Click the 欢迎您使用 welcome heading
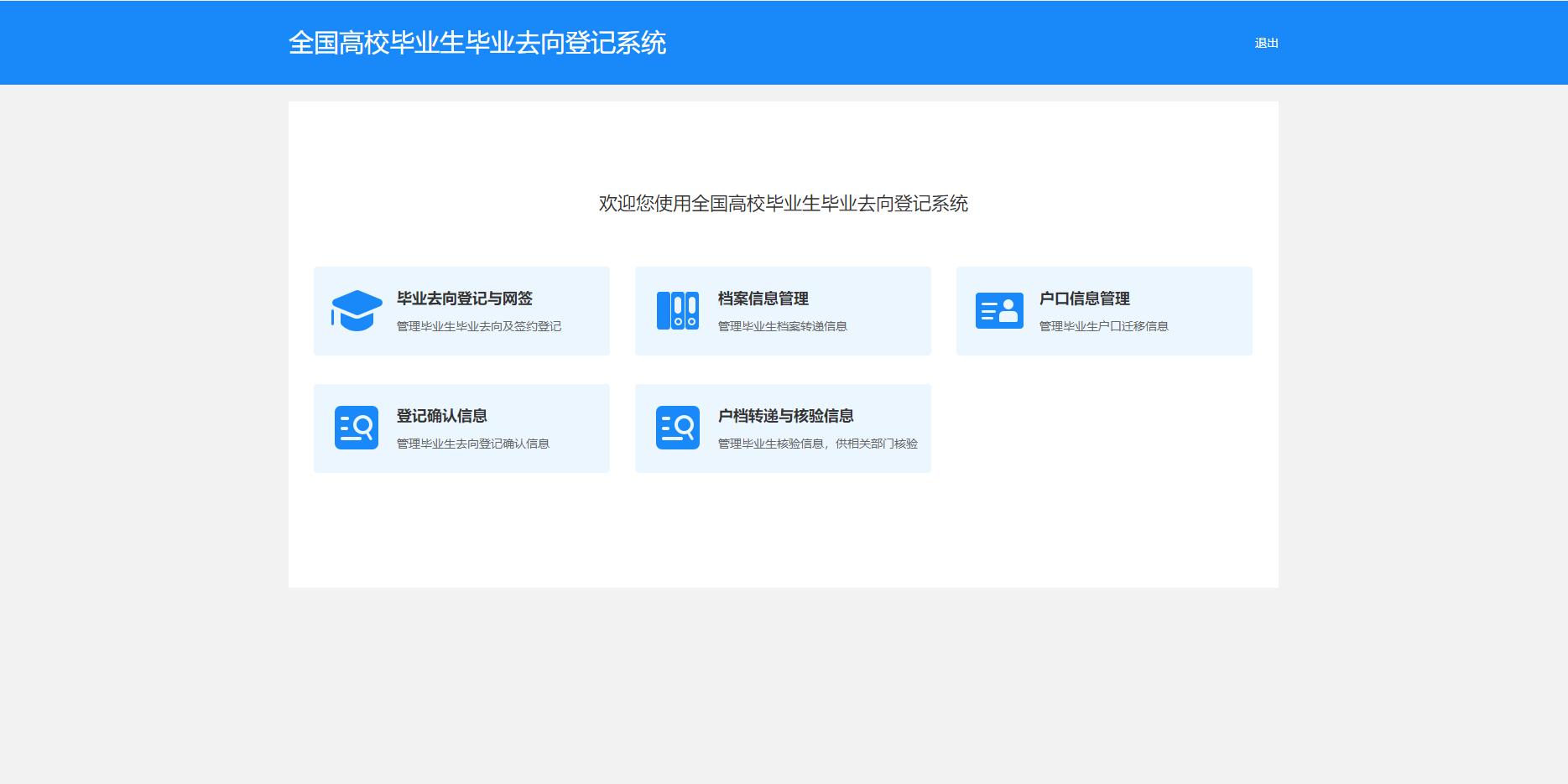This screenshot has width=1568, height=784. pyautogui.click(x=783, y=204)
